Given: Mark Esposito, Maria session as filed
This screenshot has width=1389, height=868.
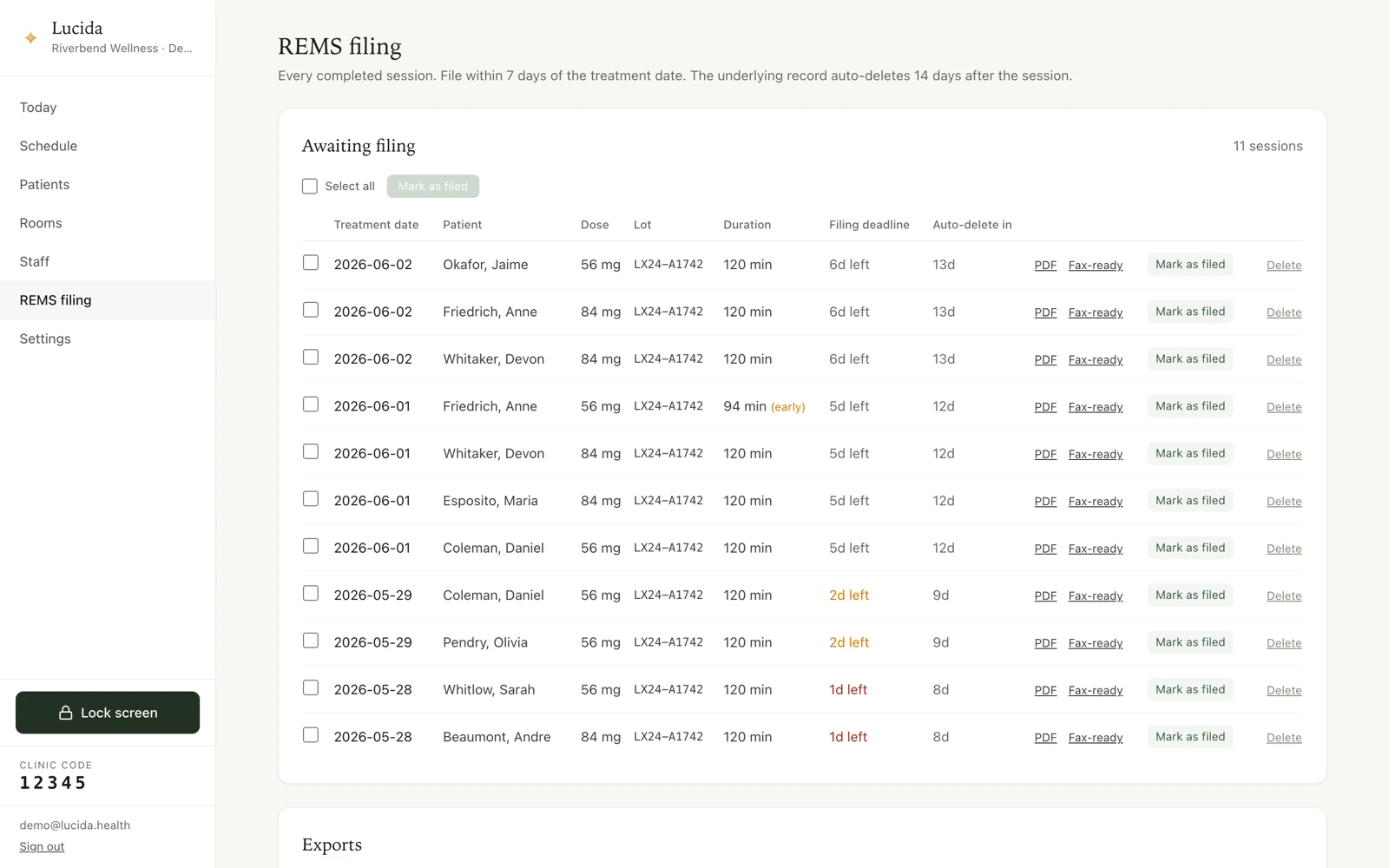Looking at the screenshot, I should (1190, 501).
